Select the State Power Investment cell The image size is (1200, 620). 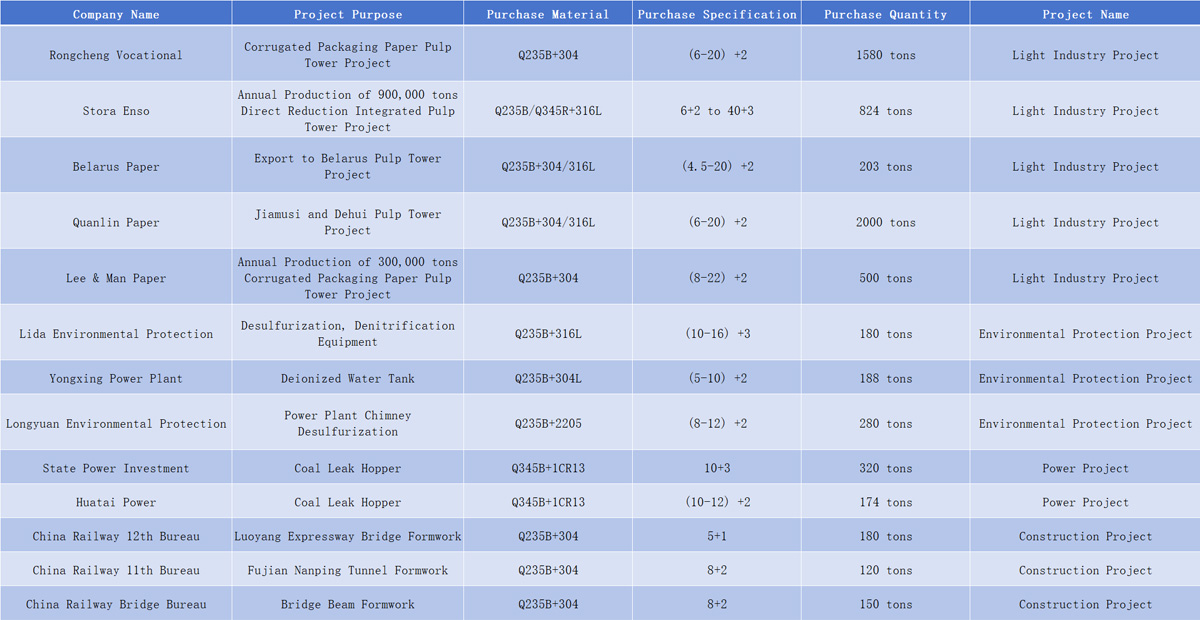tap(116, 468)
